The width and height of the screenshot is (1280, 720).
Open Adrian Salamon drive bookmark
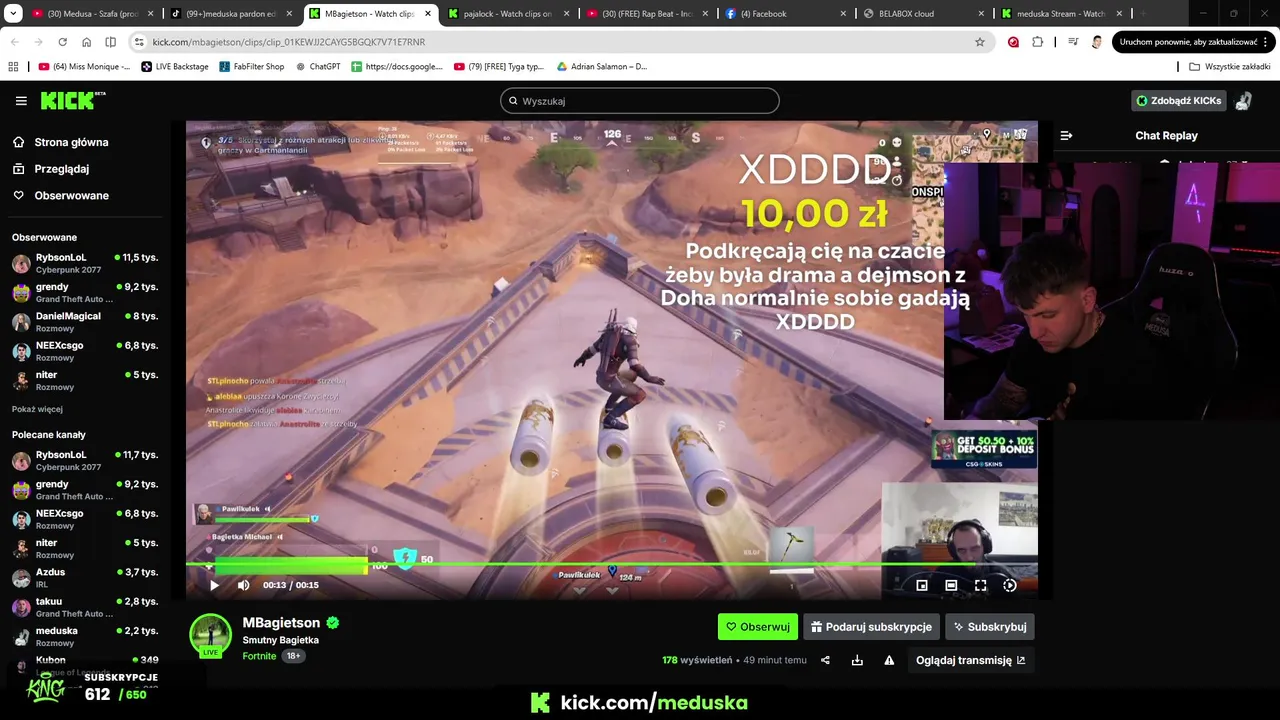point(602,66)
